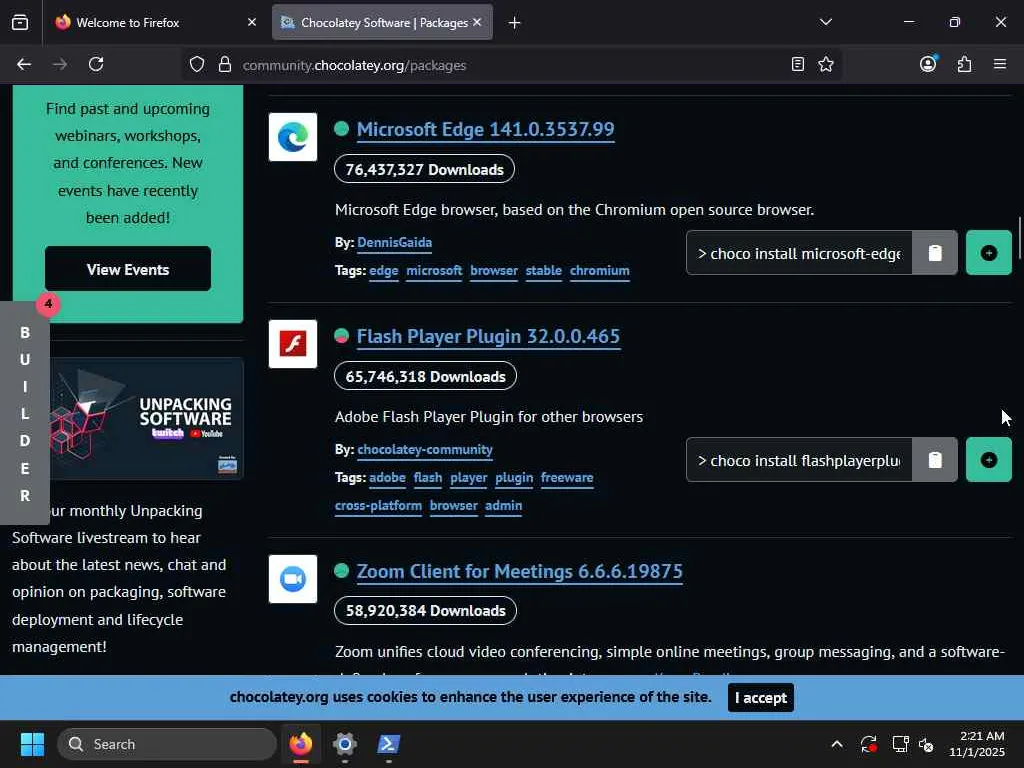The width and height of the screenshot is (1024, 768).
Task: Select the choco install microsoft-edge command field
Action: coord(799,253)
